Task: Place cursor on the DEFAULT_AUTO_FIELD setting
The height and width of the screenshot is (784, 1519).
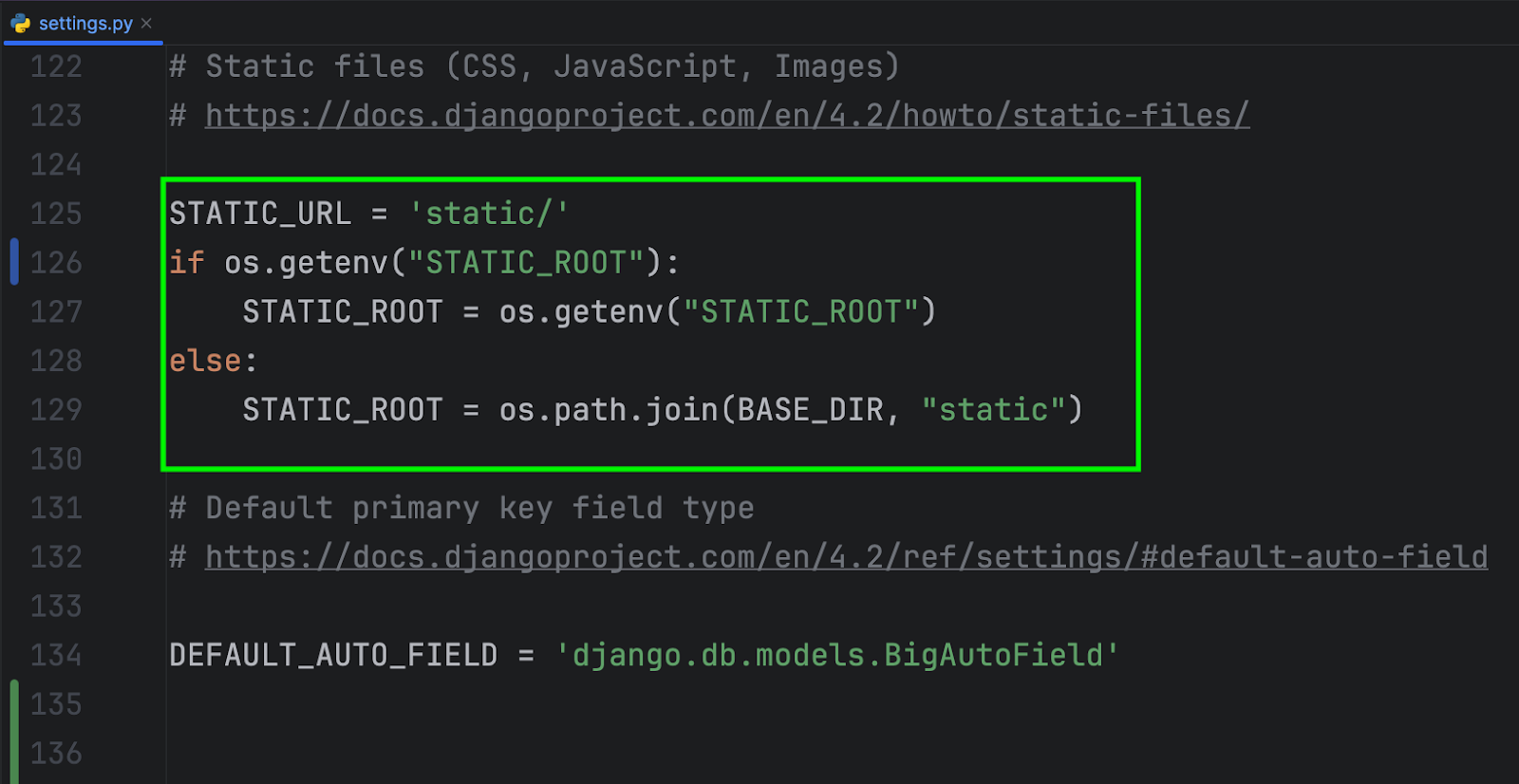Action: pos(333,655)
